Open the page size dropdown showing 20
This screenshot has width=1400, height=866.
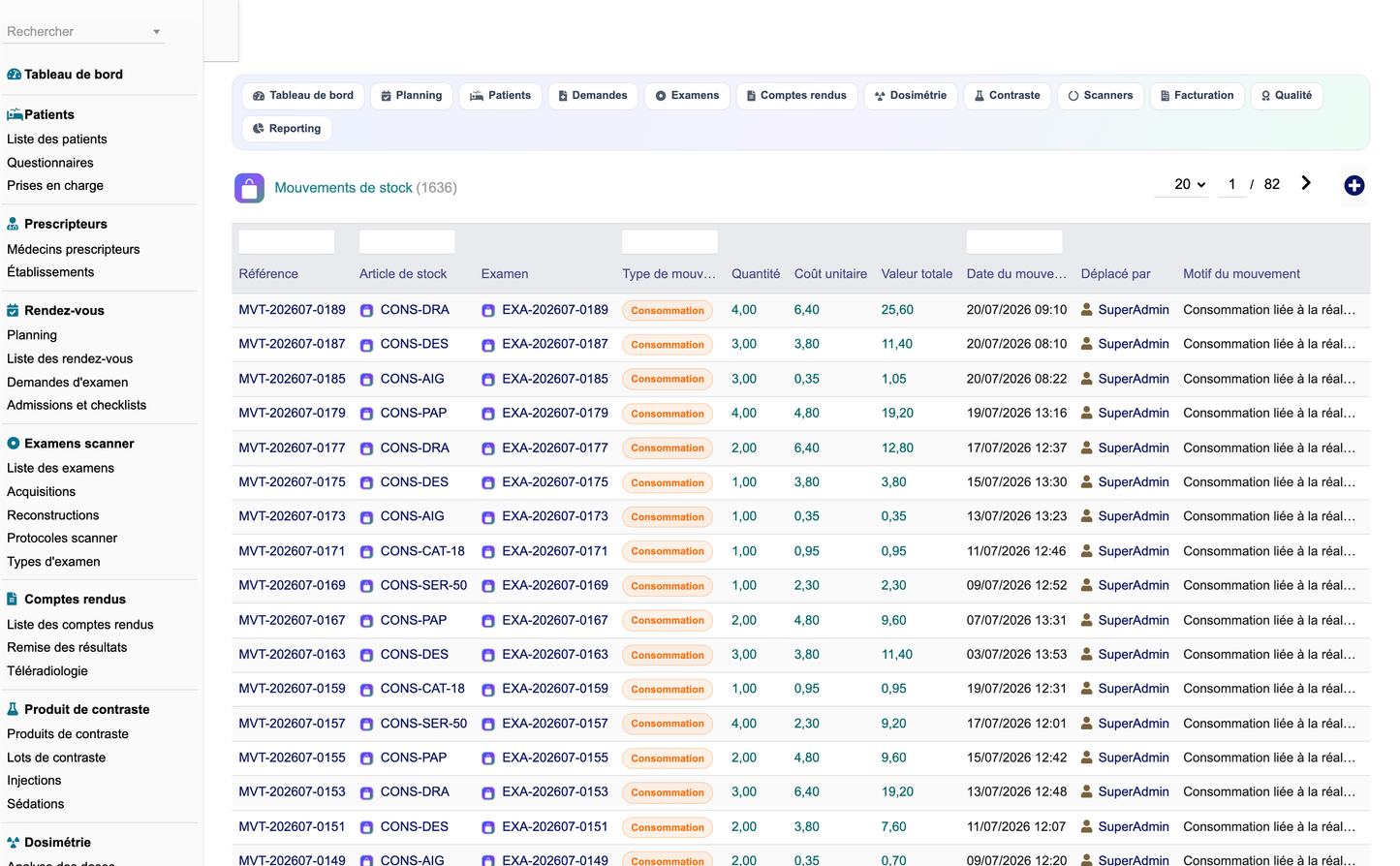(x=1181, y=184)
